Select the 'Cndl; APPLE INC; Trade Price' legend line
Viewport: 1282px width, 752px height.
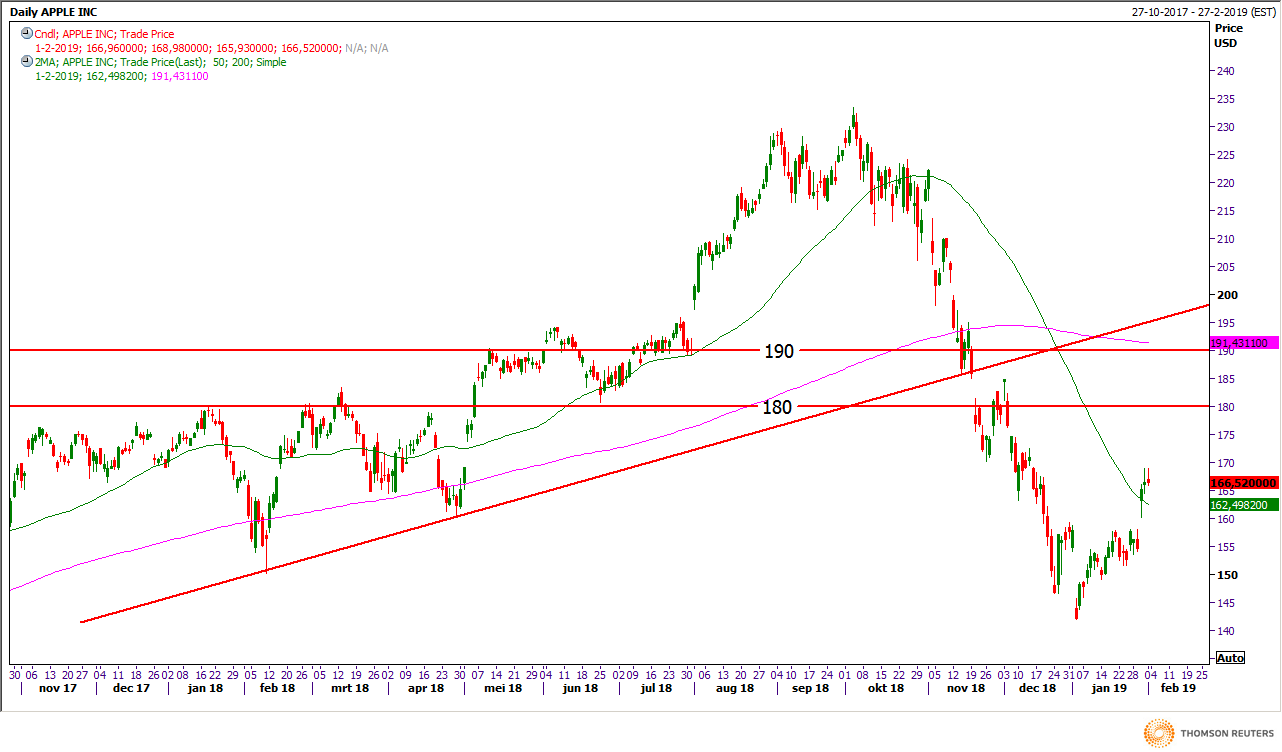click(x=104, y=34)
